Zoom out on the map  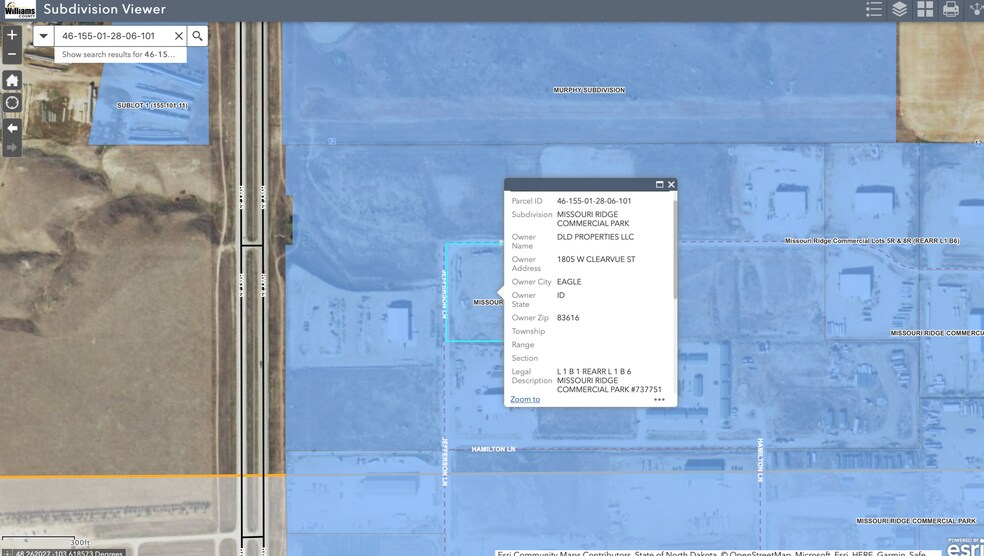pyautogui.click(x=12, y=55)
